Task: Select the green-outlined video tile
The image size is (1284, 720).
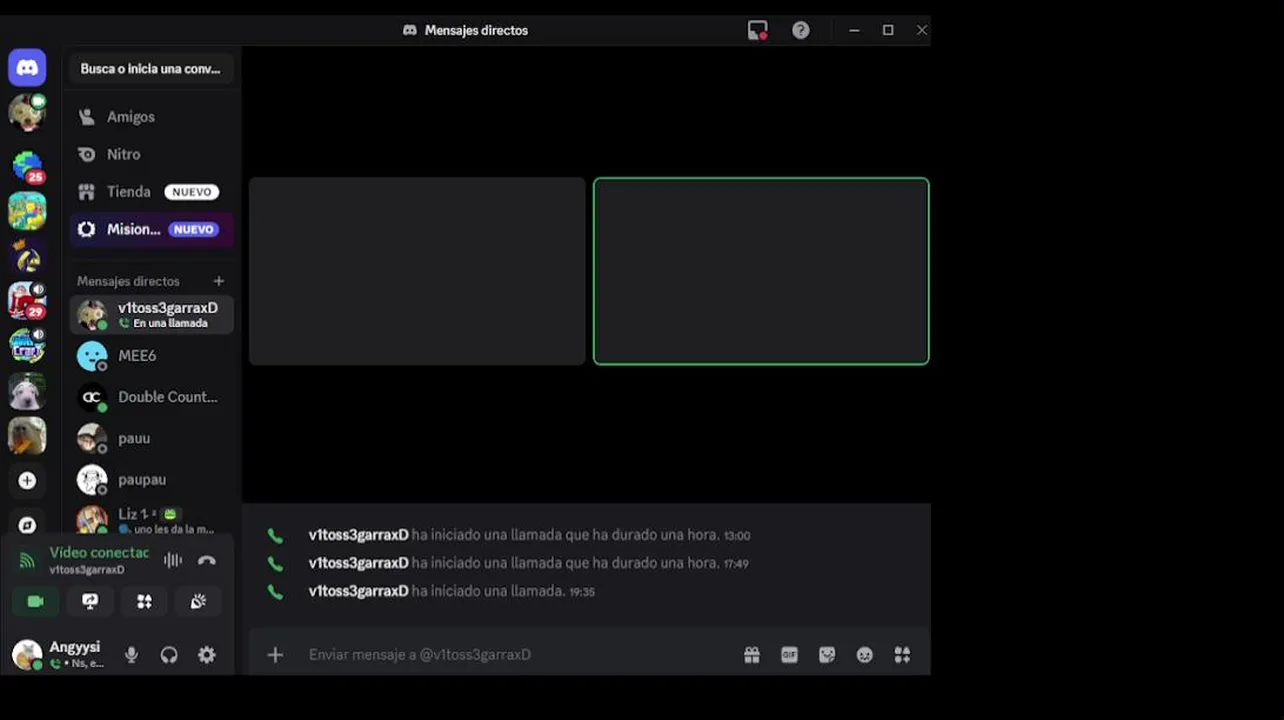Action: click(761, 271)
